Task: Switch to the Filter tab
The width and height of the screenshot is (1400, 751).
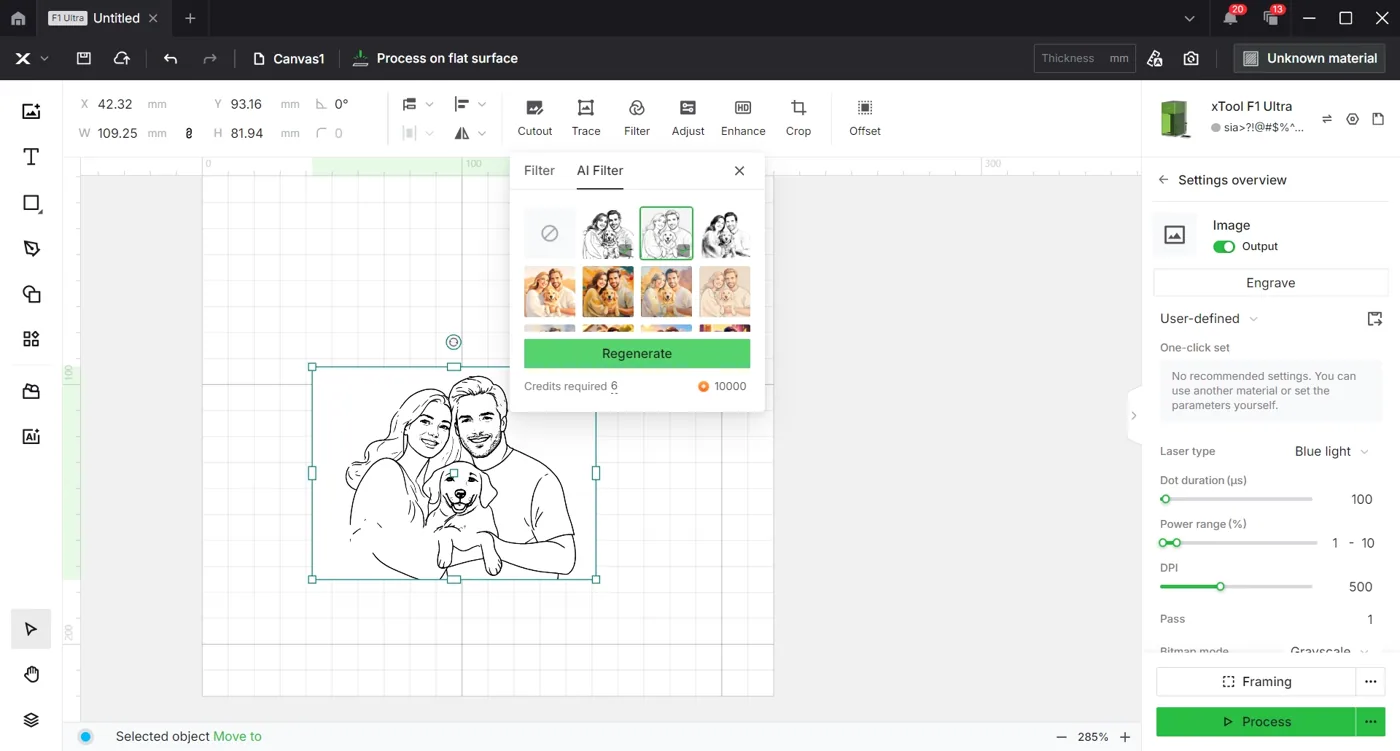Action: (x=539, y=171)
